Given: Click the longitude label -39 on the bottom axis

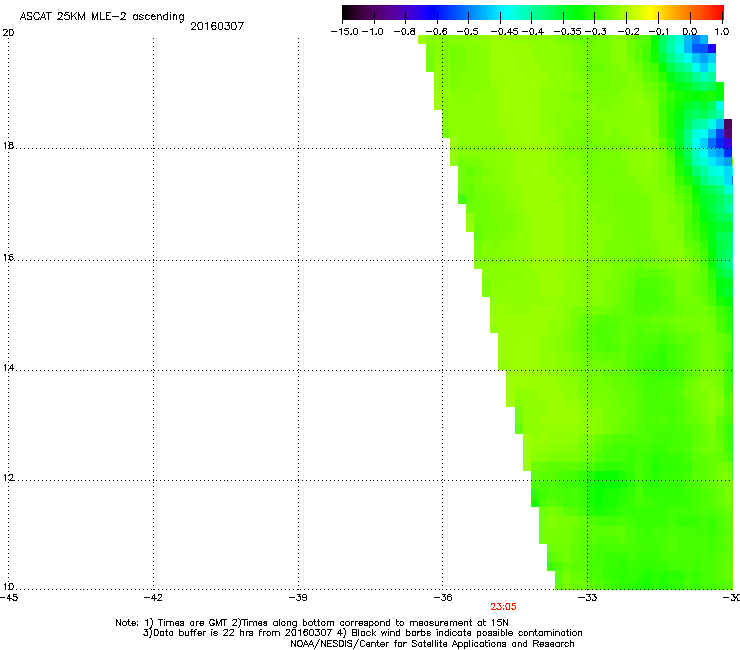Looking at the screenshot, I should [x=298, y=598].
